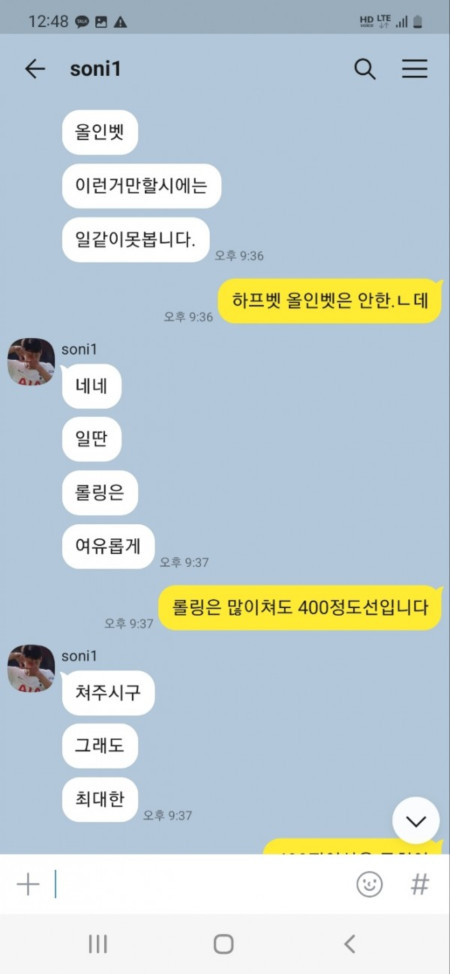Tap the Android back navigation button
The width and height of the screenshot is (450, 974).
tap(350, 944)
